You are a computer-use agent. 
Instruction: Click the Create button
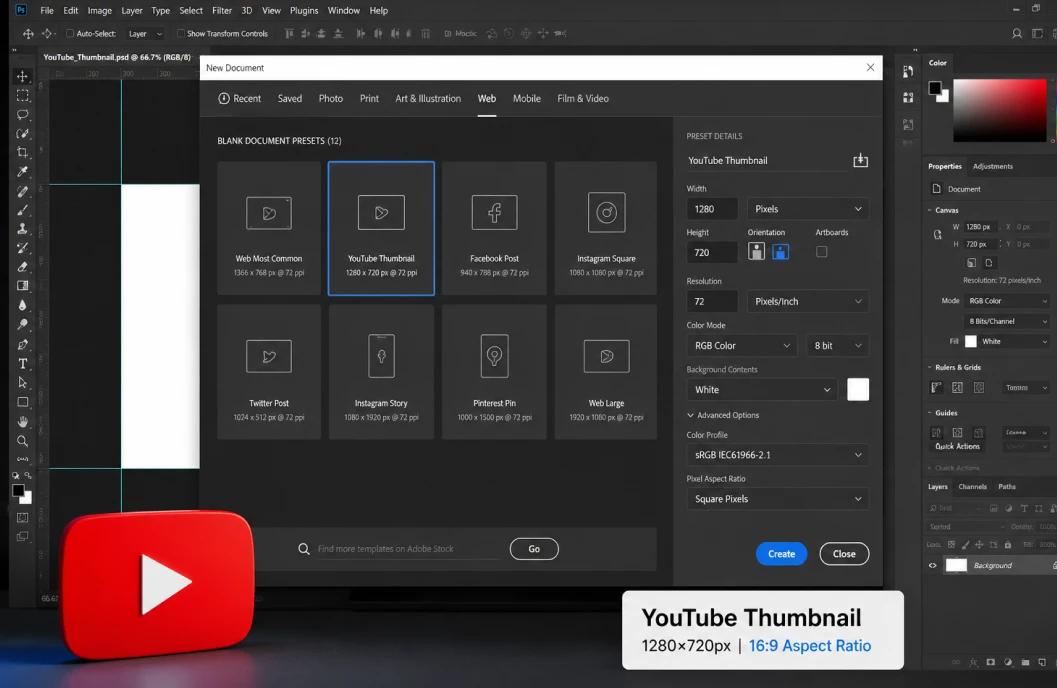tap(781, 554)
